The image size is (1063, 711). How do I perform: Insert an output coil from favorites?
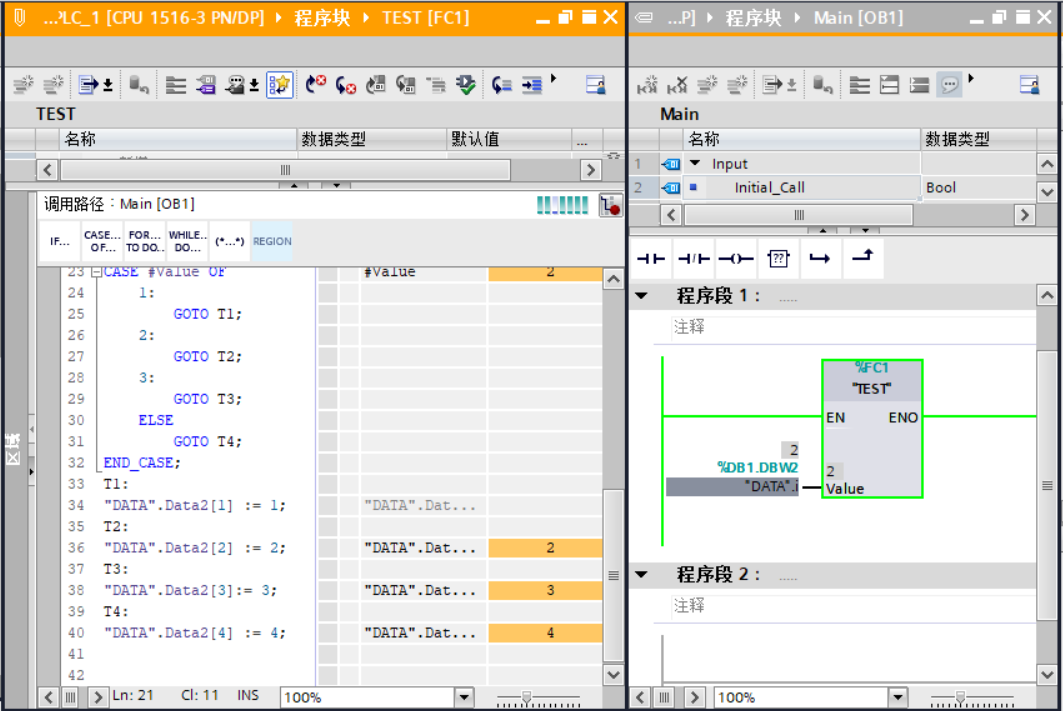click(x=736, y=258)
